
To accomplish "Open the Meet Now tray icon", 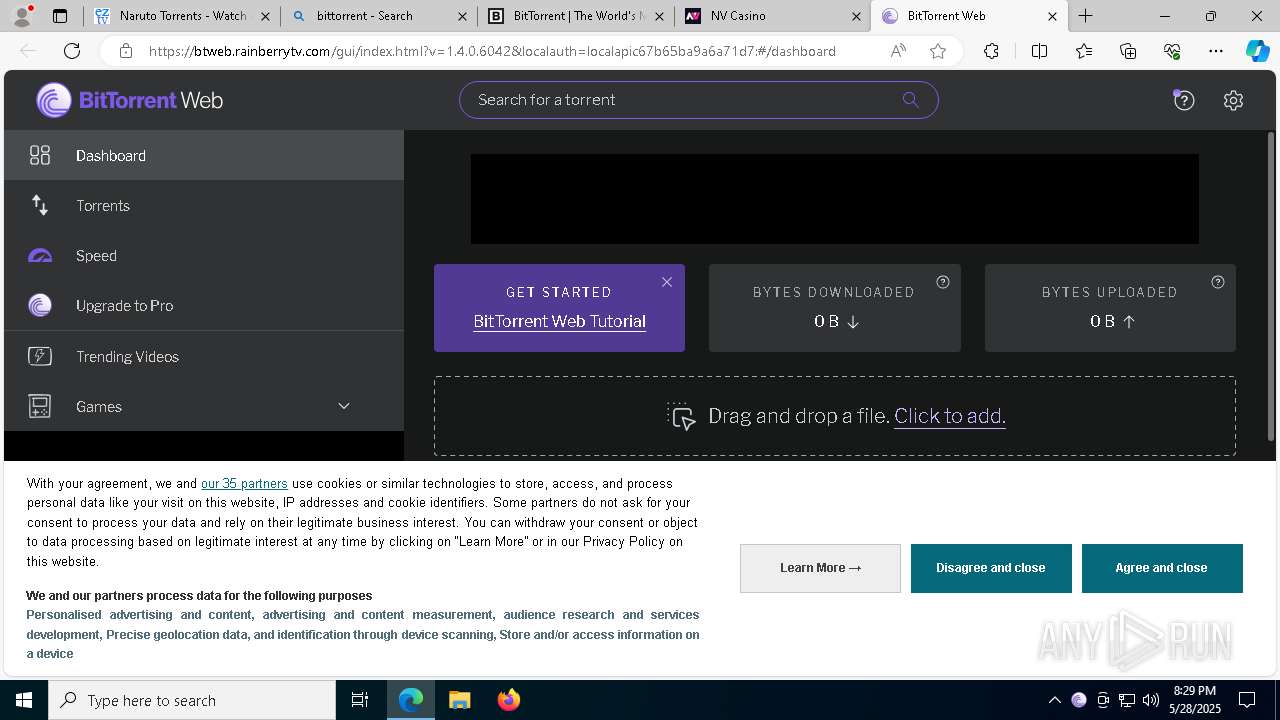I will click(x=1103, y=700).
